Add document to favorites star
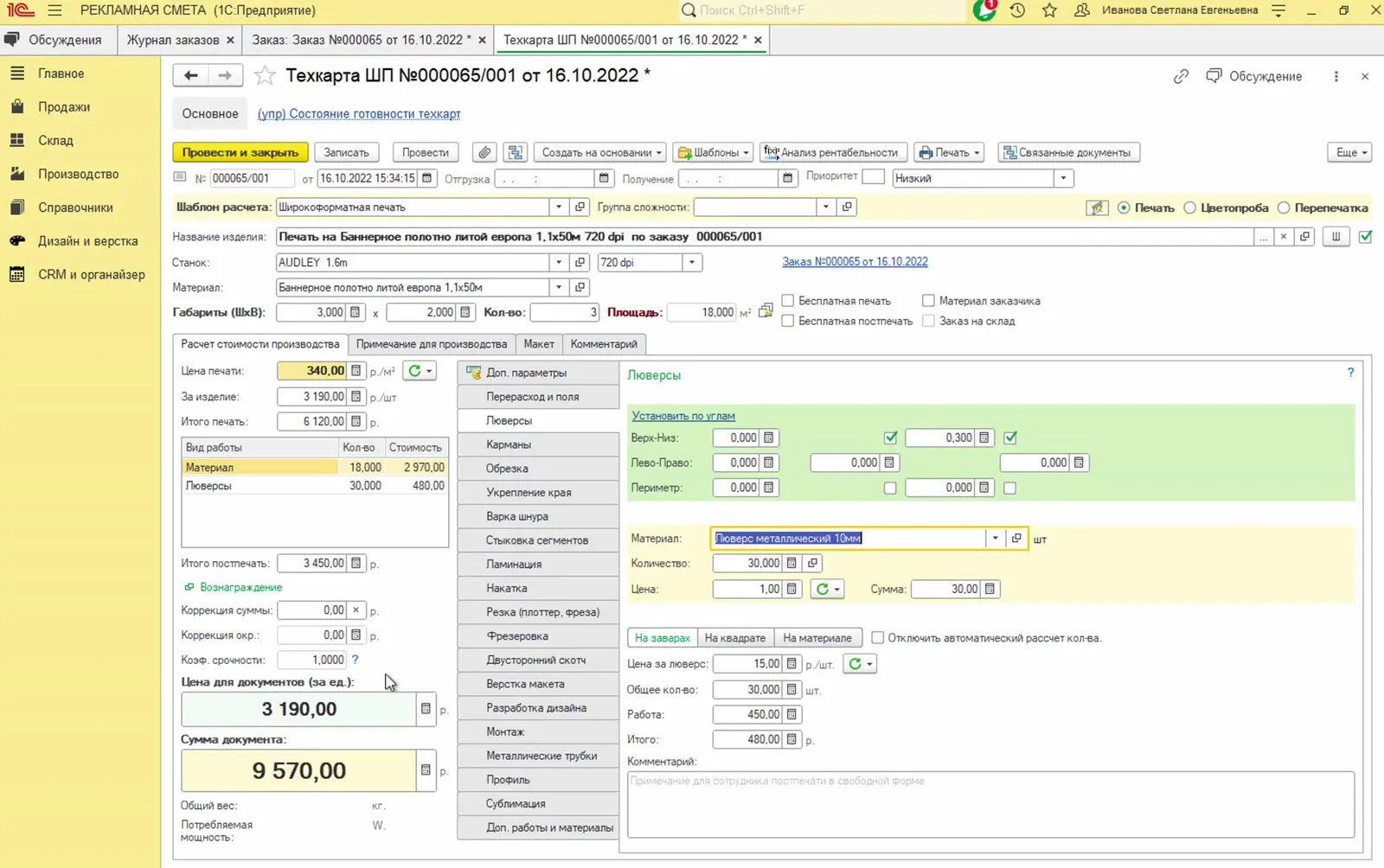This screenshot has height=868, width=1384. [265, 76]
